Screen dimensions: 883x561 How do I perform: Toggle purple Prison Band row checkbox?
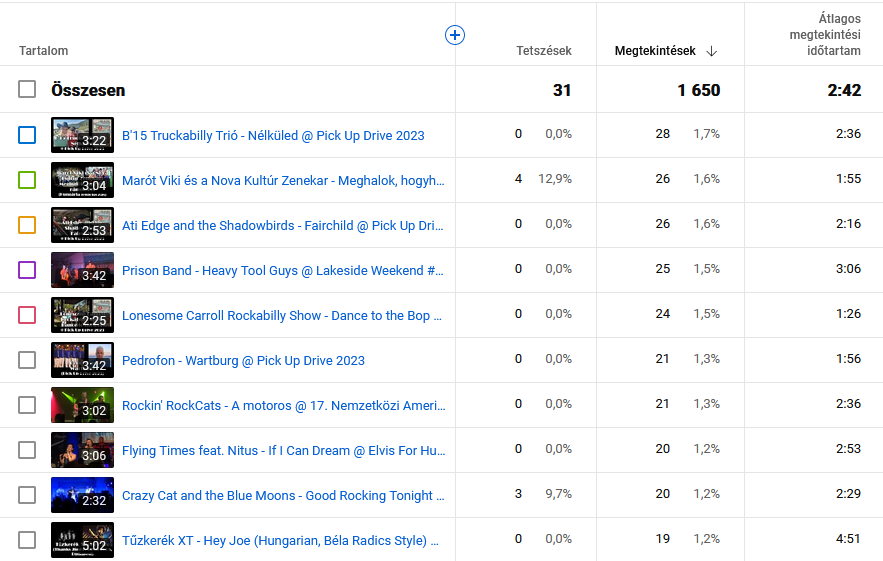coord(27,270)
